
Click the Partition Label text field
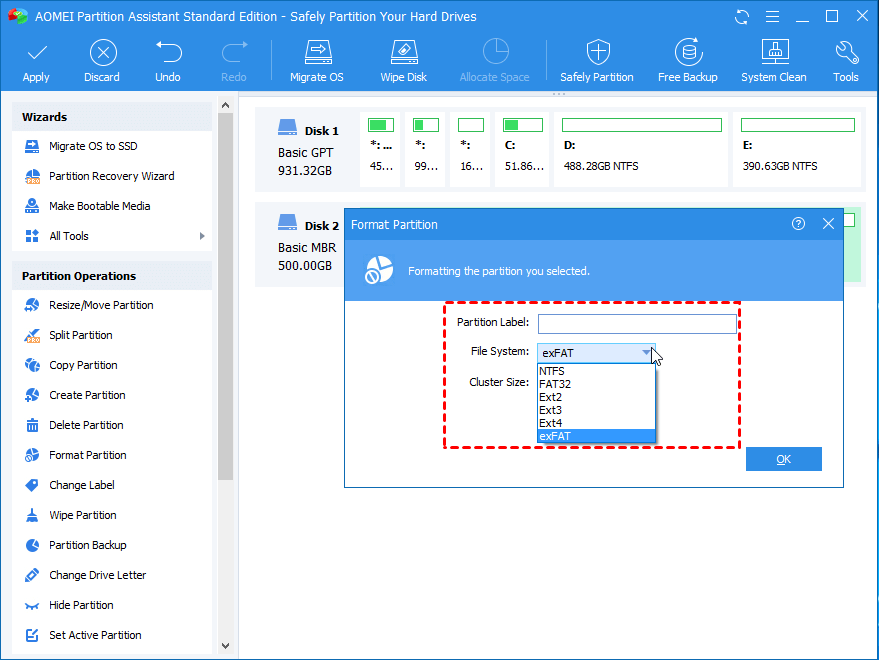pos(637,324)
